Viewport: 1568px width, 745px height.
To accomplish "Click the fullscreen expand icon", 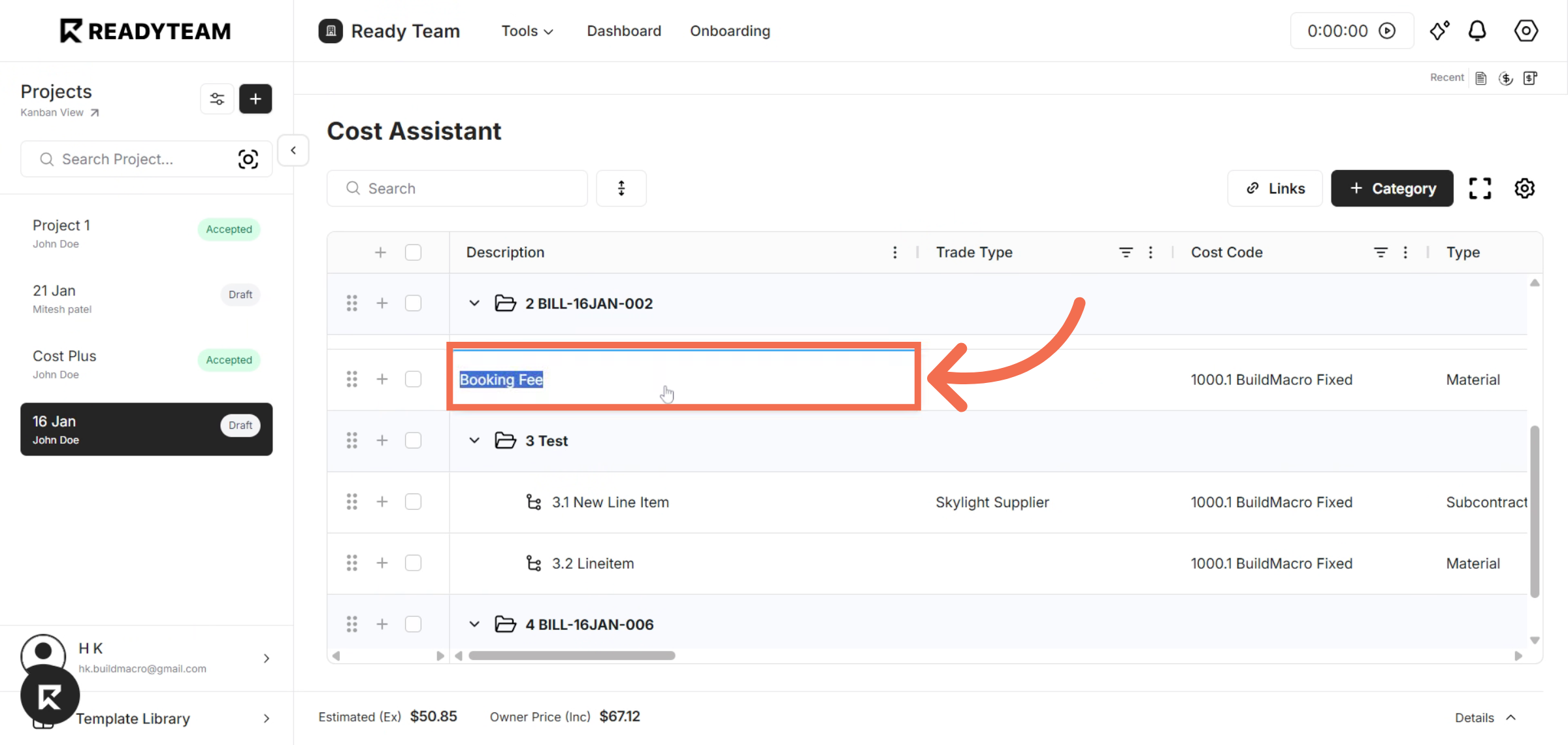I will click(1480, 188).
